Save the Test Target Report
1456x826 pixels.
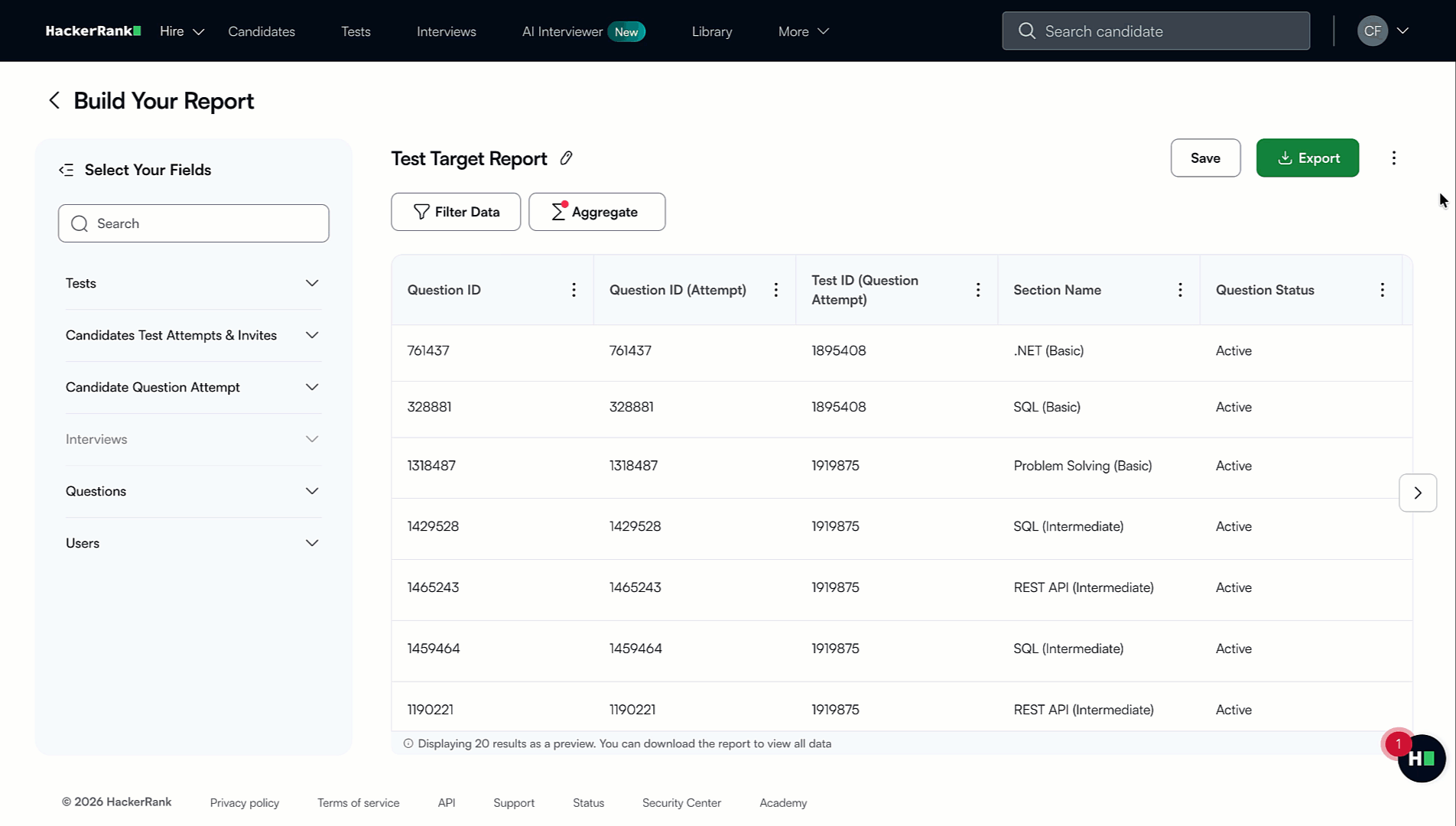tap(1205, 158)
